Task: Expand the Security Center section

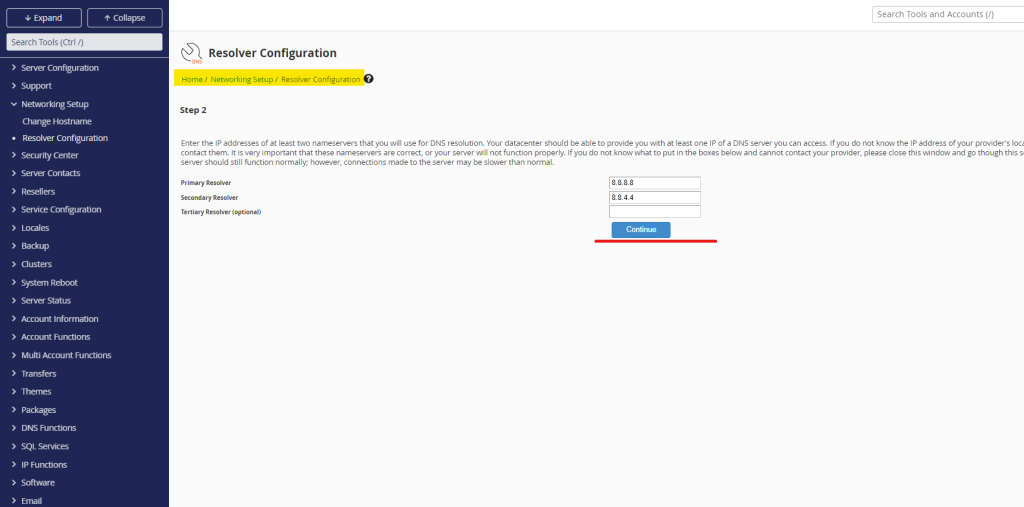Action: (49, 155)
